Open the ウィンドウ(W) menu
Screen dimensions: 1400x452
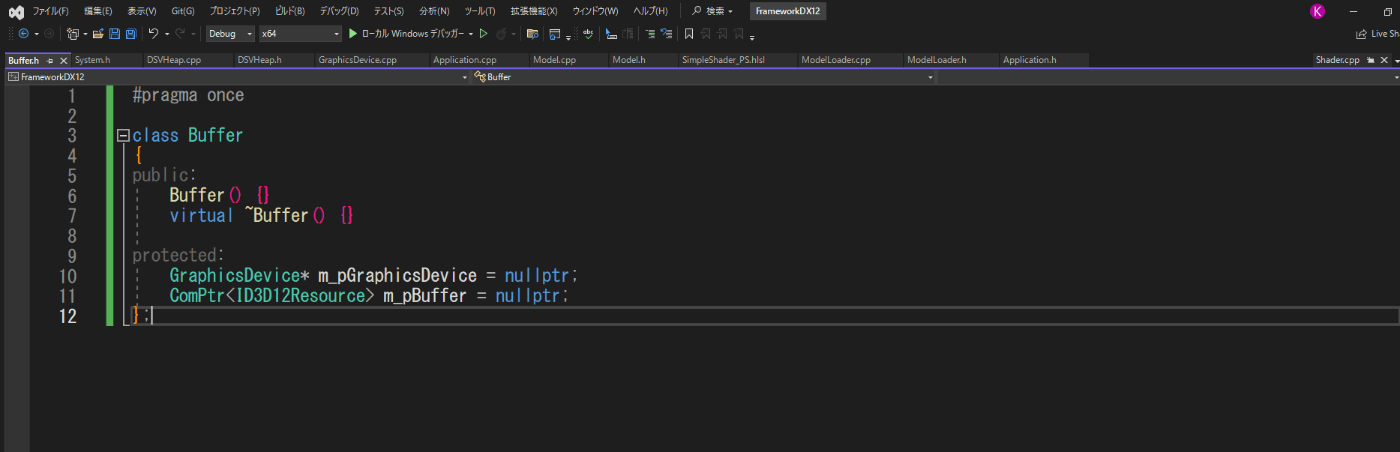click(x=595, y=11)
